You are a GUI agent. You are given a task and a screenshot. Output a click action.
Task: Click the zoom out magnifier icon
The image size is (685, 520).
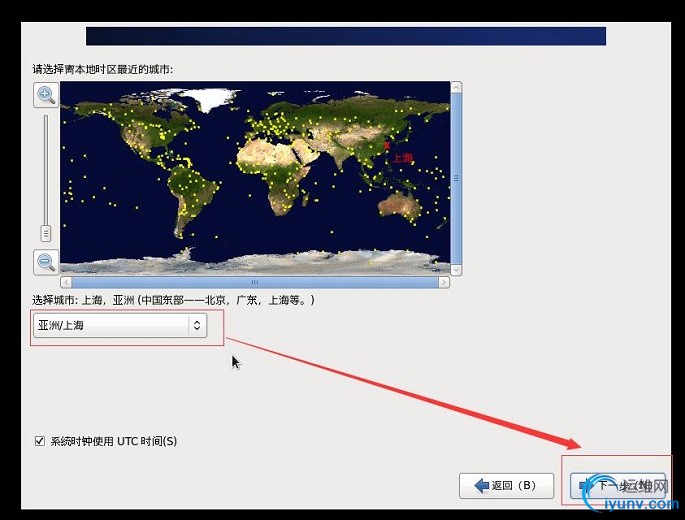[x=46, y=262]
